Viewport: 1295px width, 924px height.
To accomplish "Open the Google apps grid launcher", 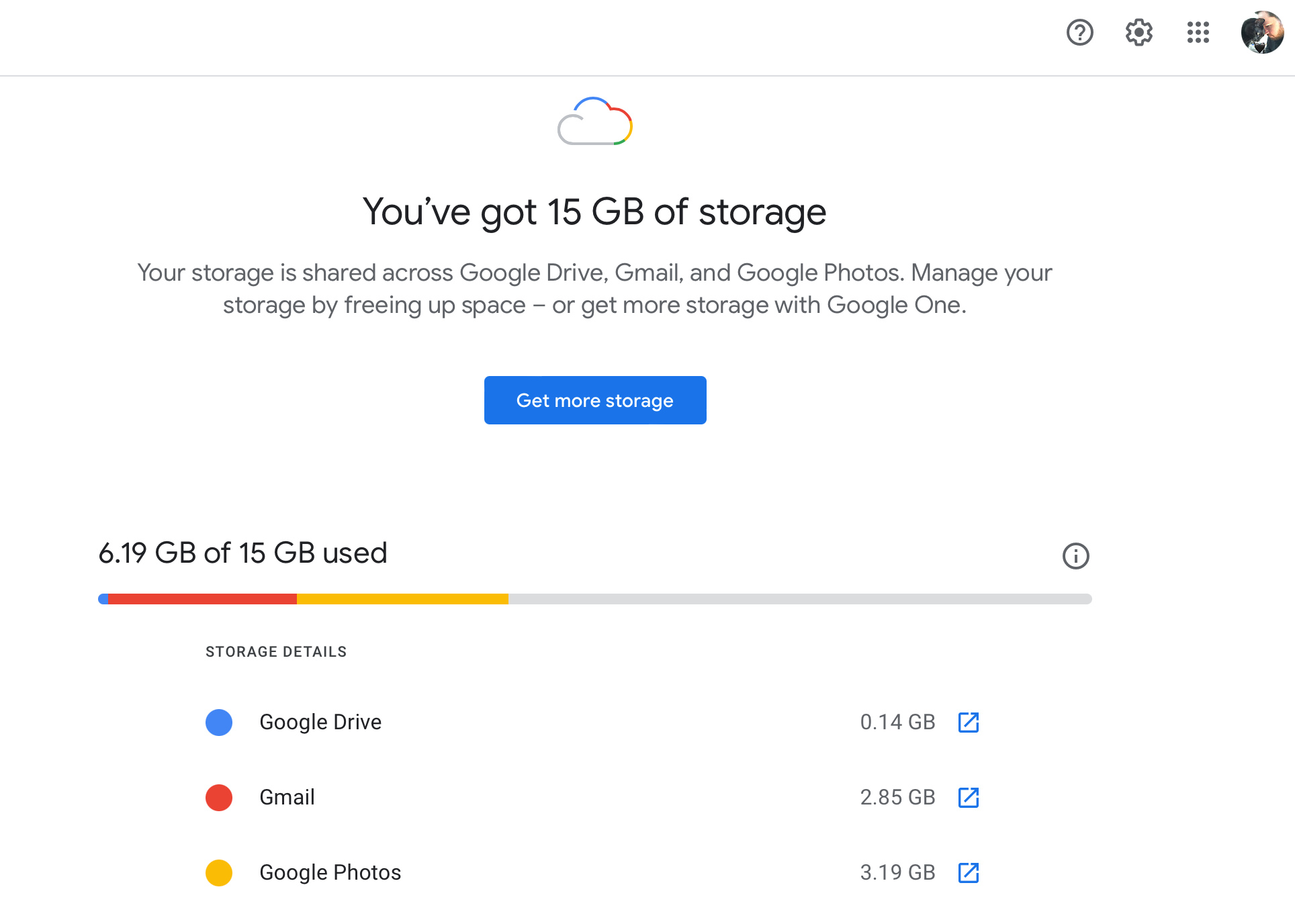I will pos(1198,32).
